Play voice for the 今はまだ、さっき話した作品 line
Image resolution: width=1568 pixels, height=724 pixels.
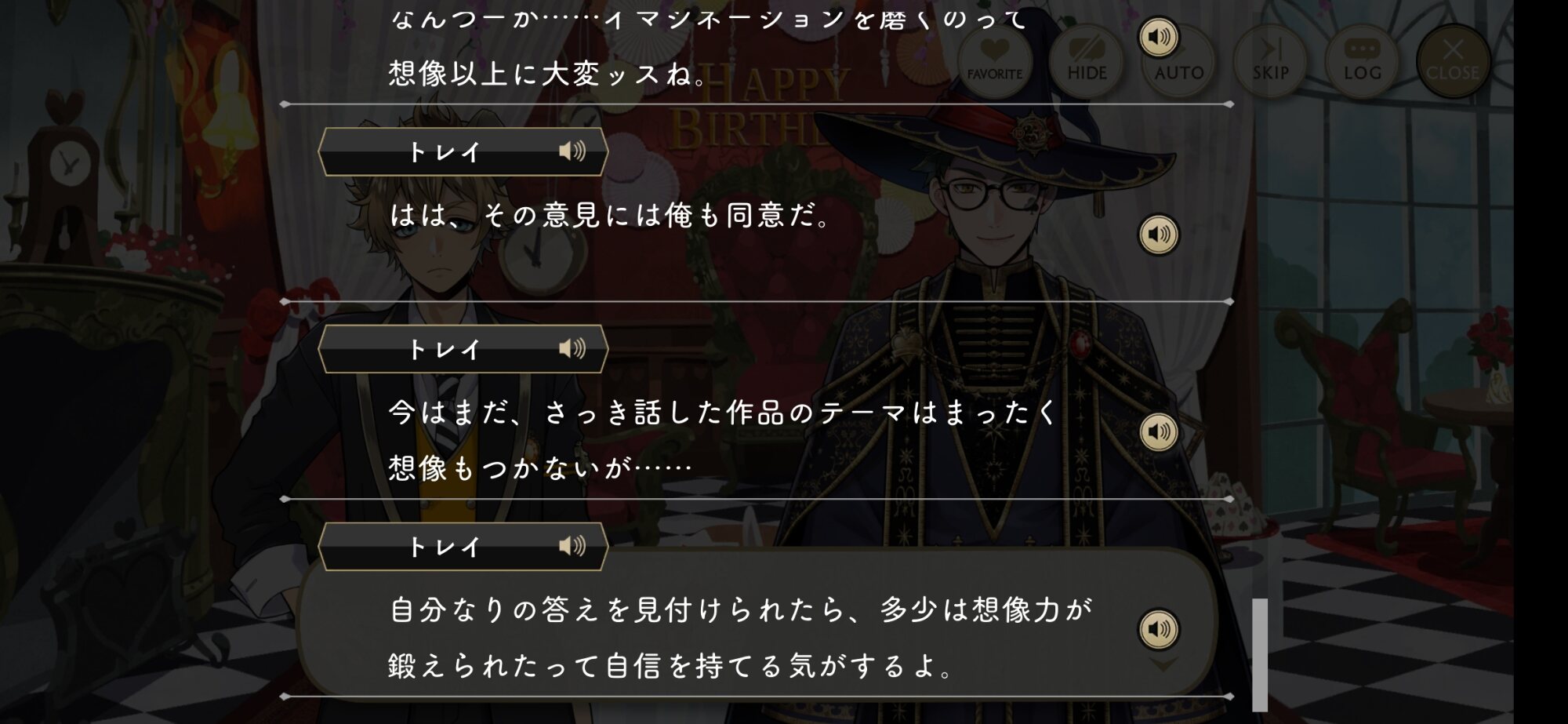click(1159, 432)
